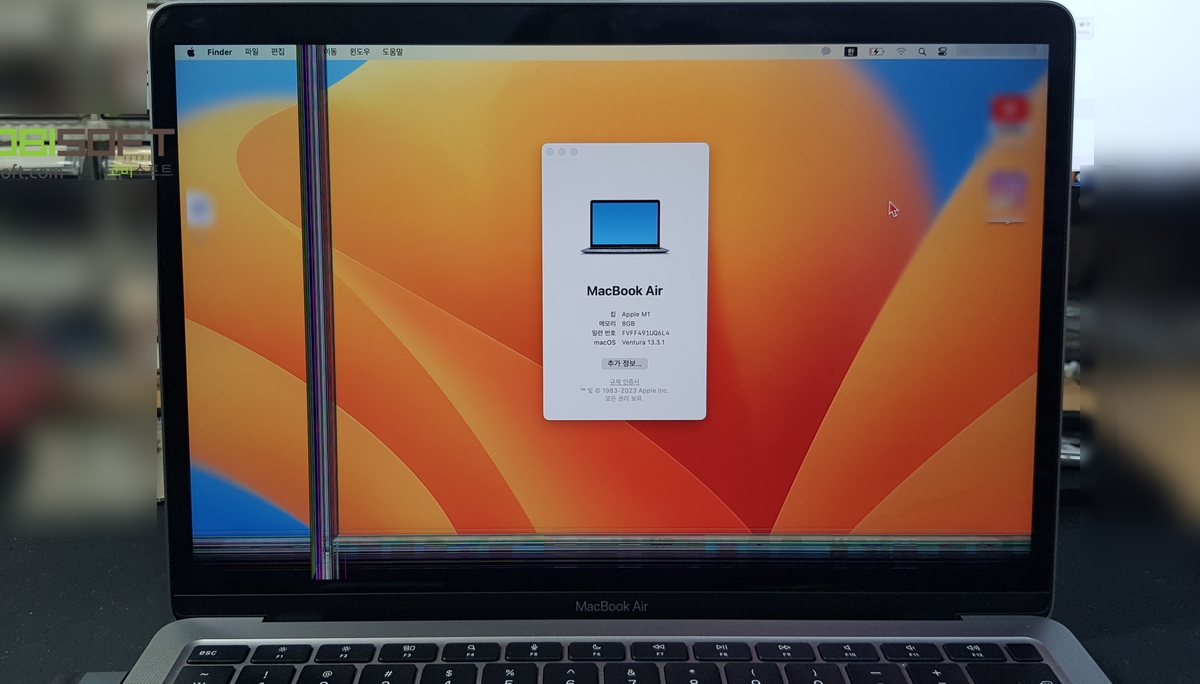This screenshot has height=684, width=1200.
Task: Select serial number FVFF491UQ6L4
Action: (646, 333)
